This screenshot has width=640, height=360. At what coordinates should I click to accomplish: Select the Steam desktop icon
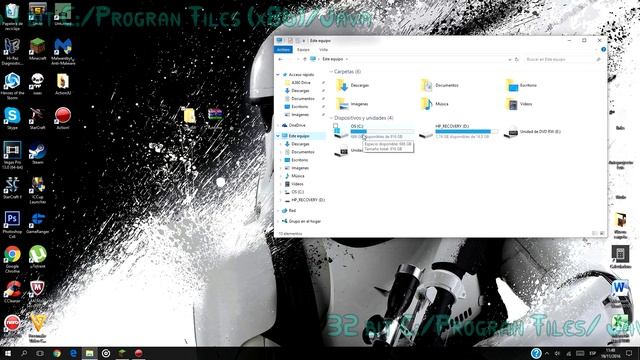38,153
